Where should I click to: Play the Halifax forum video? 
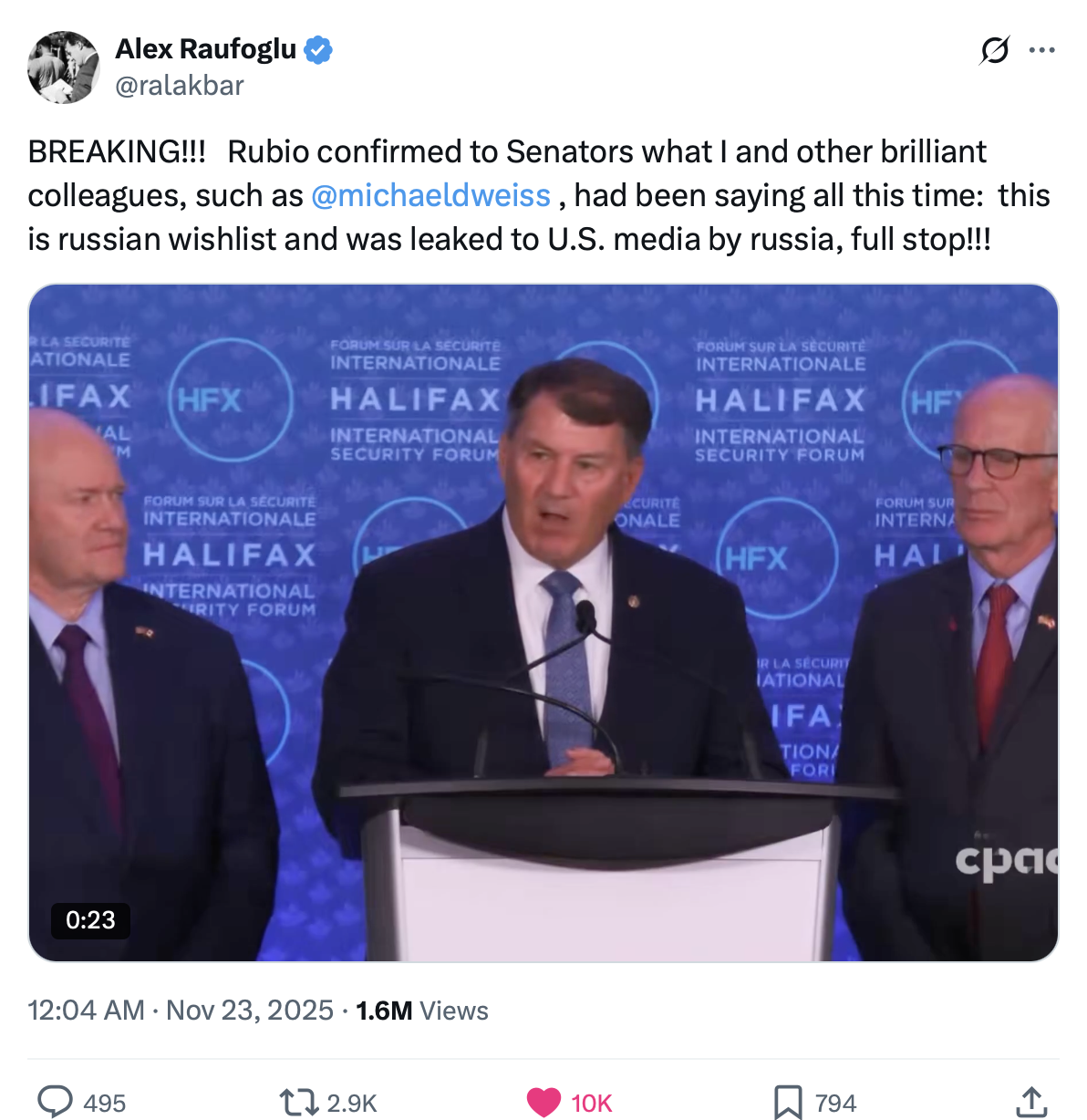click(543, 623)
